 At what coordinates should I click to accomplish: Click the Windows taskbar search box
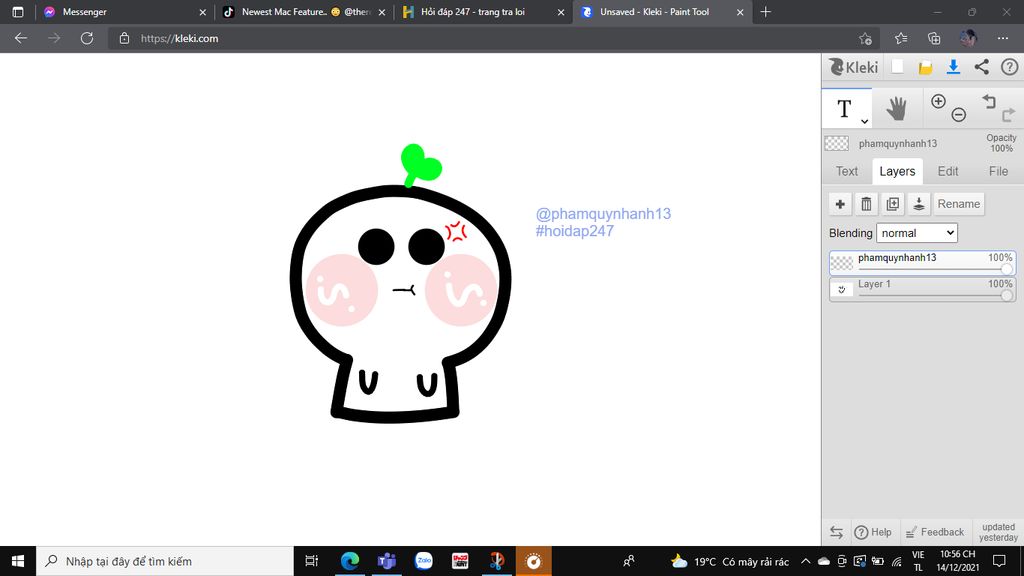click(x=165, y=561)
